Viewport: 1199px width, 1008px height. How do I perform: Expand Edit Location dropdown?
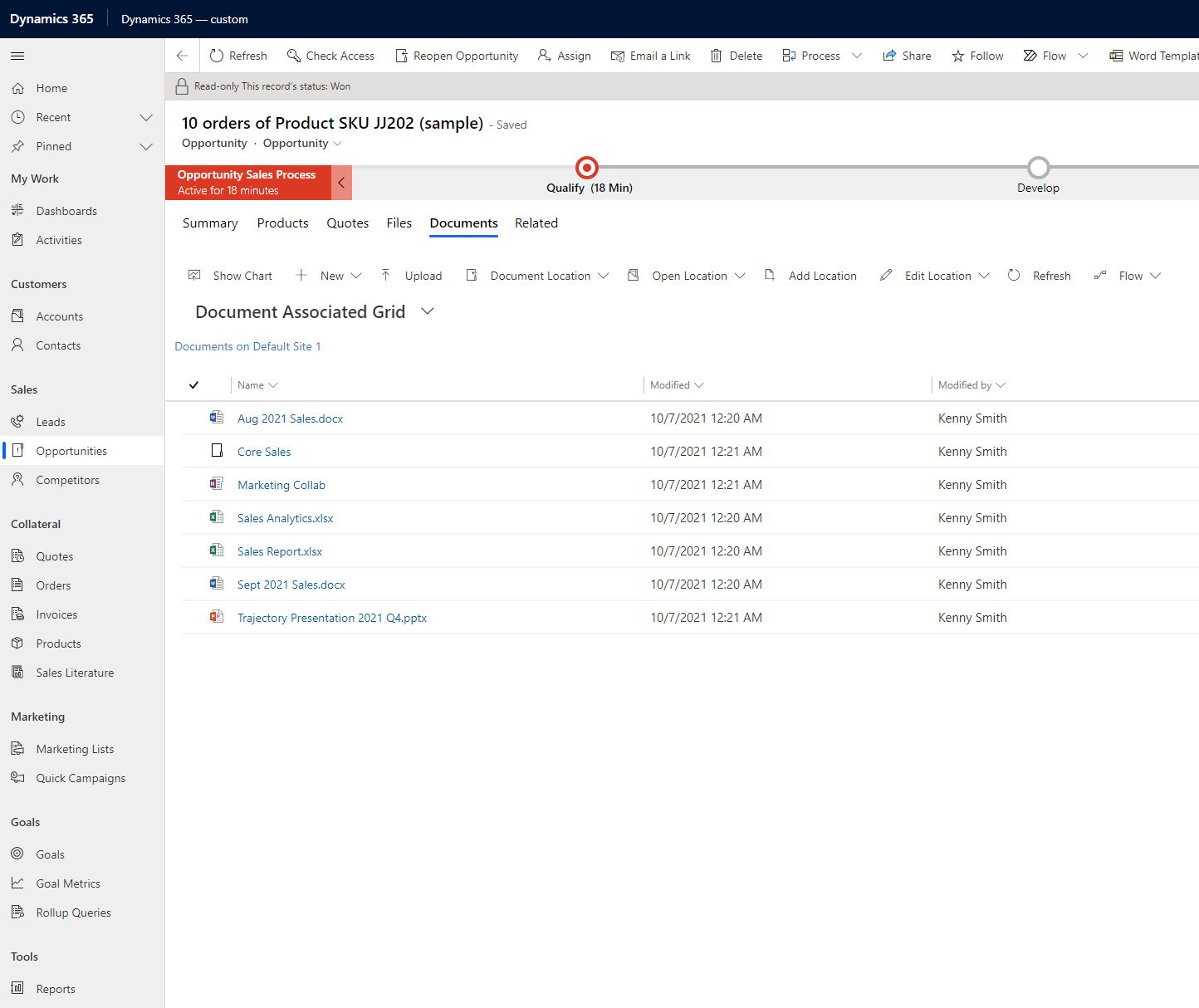(984, 276)
